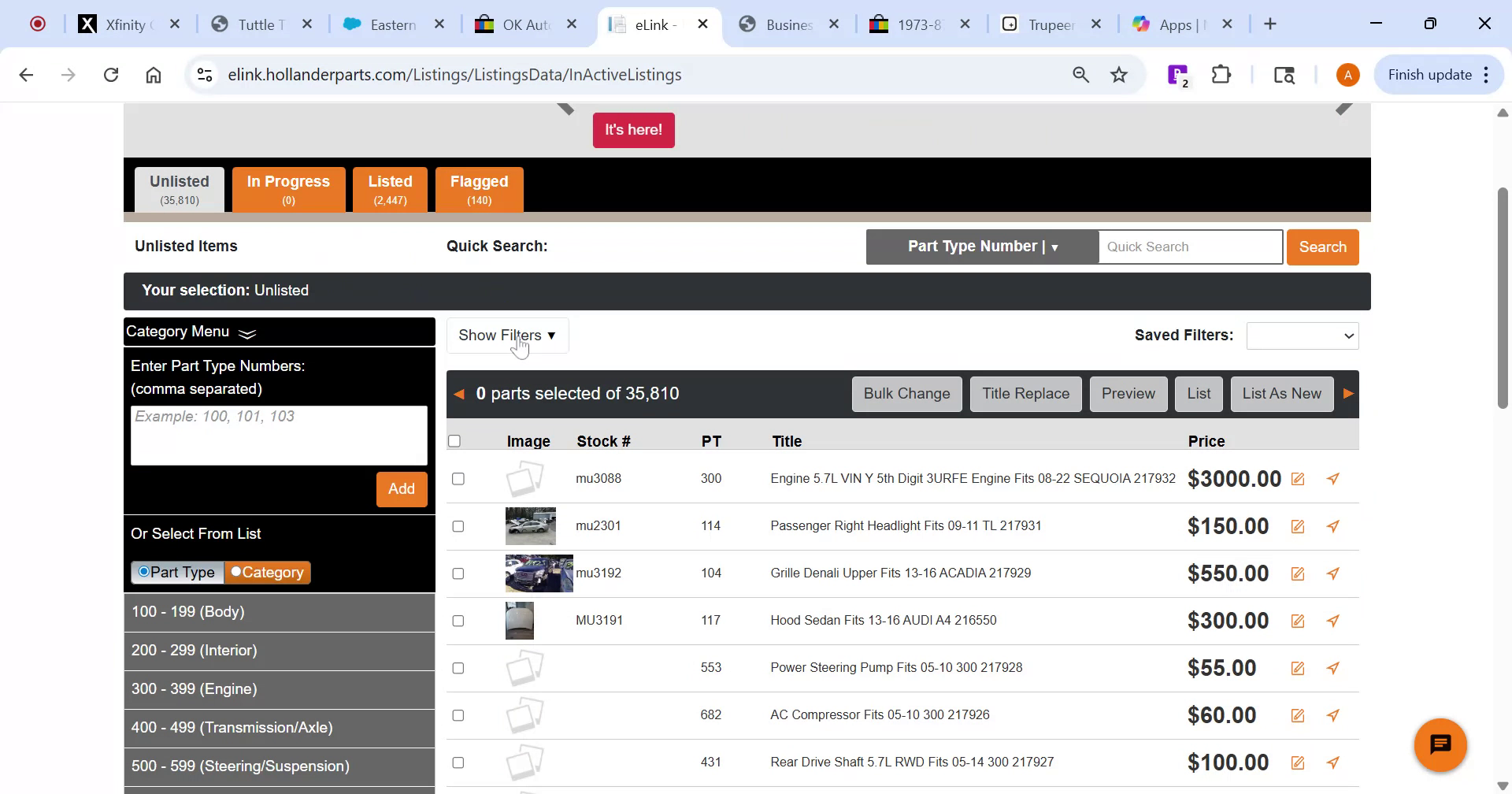
Task: Open browser extensions puzzle icon
Action: tap(1221, 74)
